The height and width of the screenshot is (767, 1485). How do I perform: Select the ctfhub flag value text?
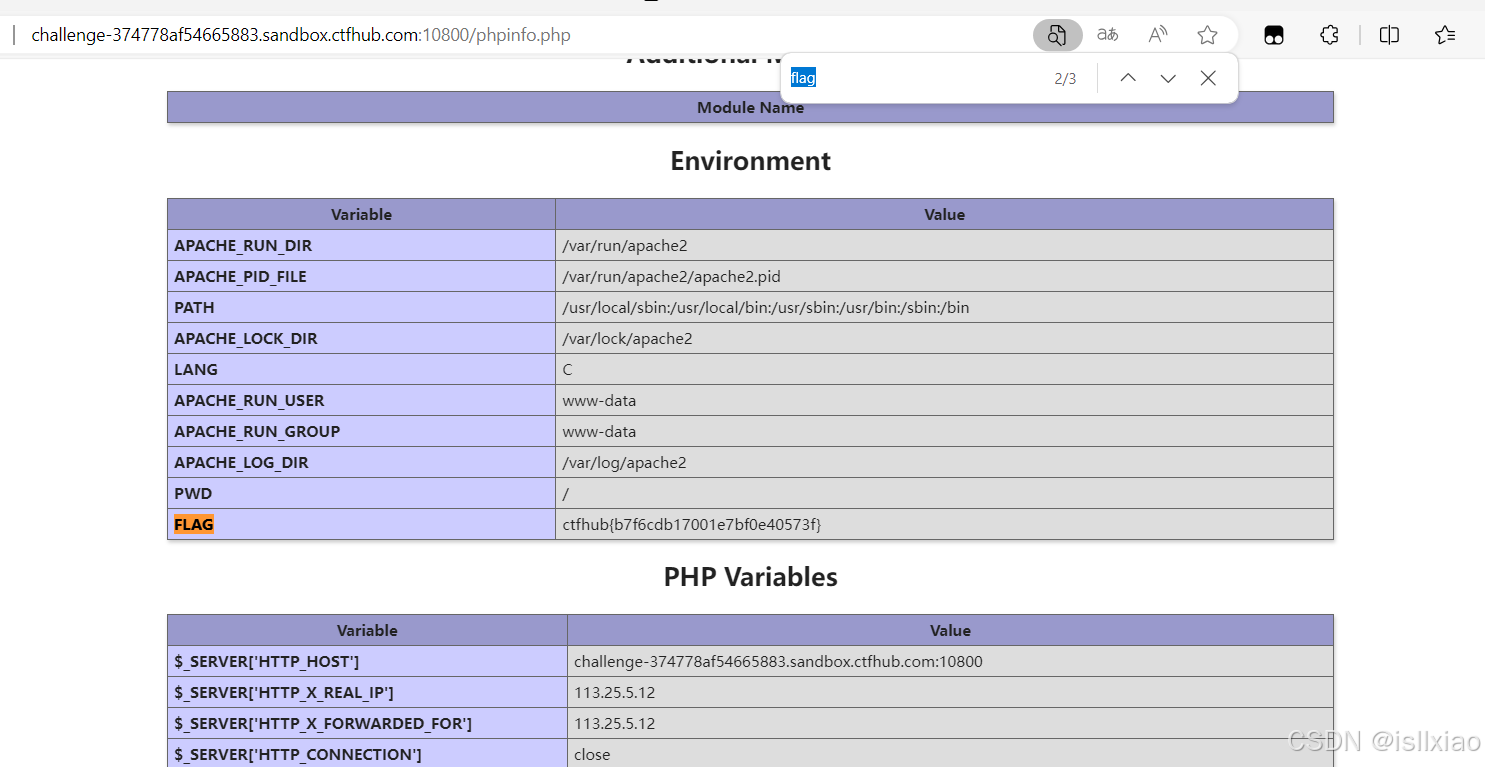[x=691, y=523]
